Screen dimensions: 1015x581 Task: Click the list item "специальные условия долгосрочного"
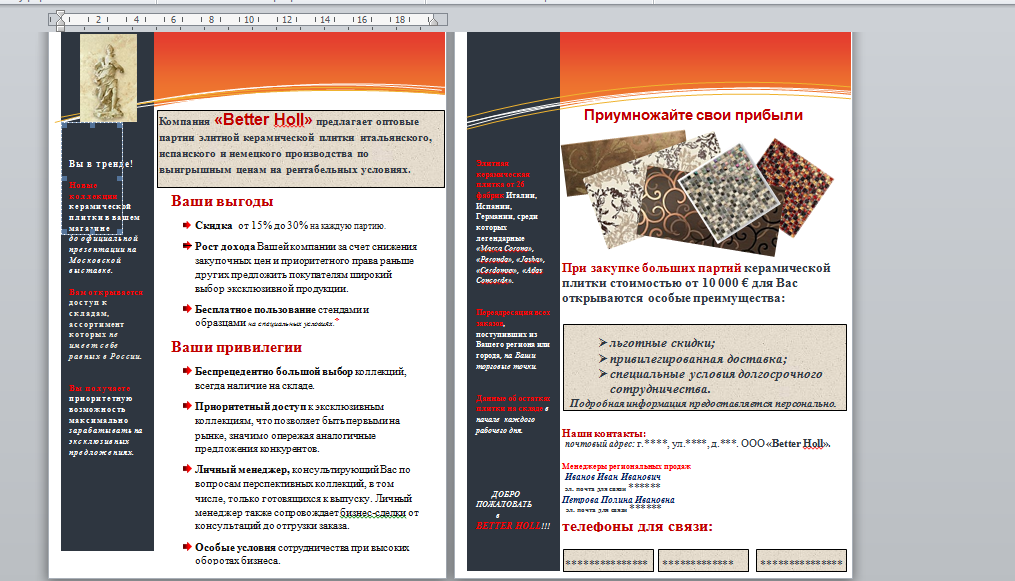pos(716,374)
